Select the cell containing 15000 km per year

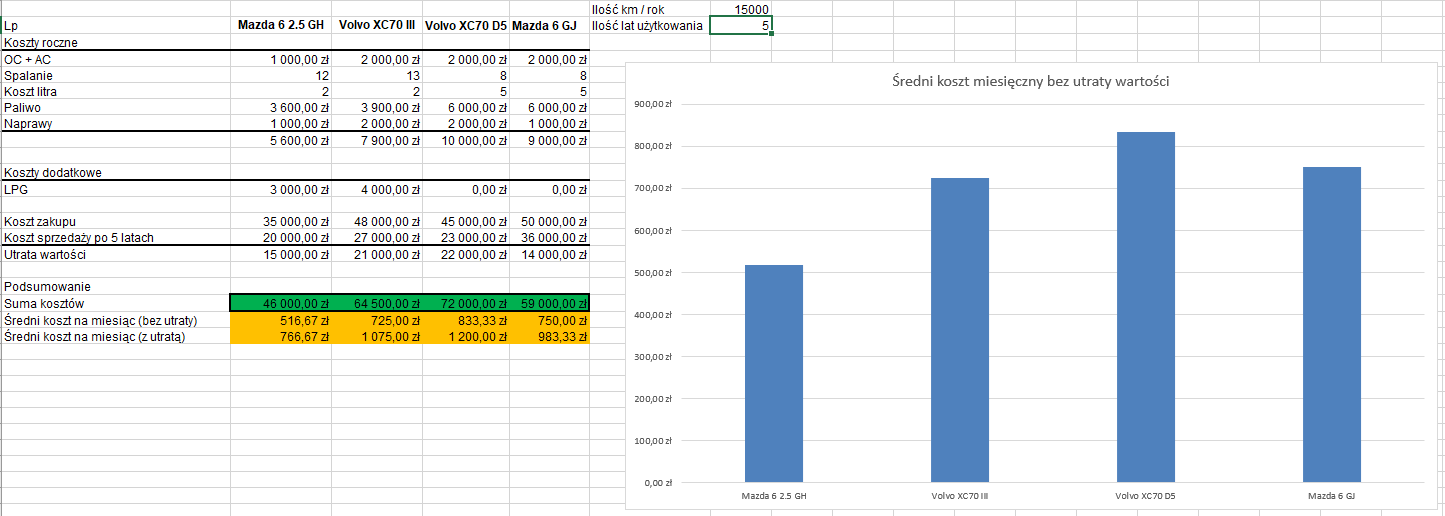coord(741,9)
